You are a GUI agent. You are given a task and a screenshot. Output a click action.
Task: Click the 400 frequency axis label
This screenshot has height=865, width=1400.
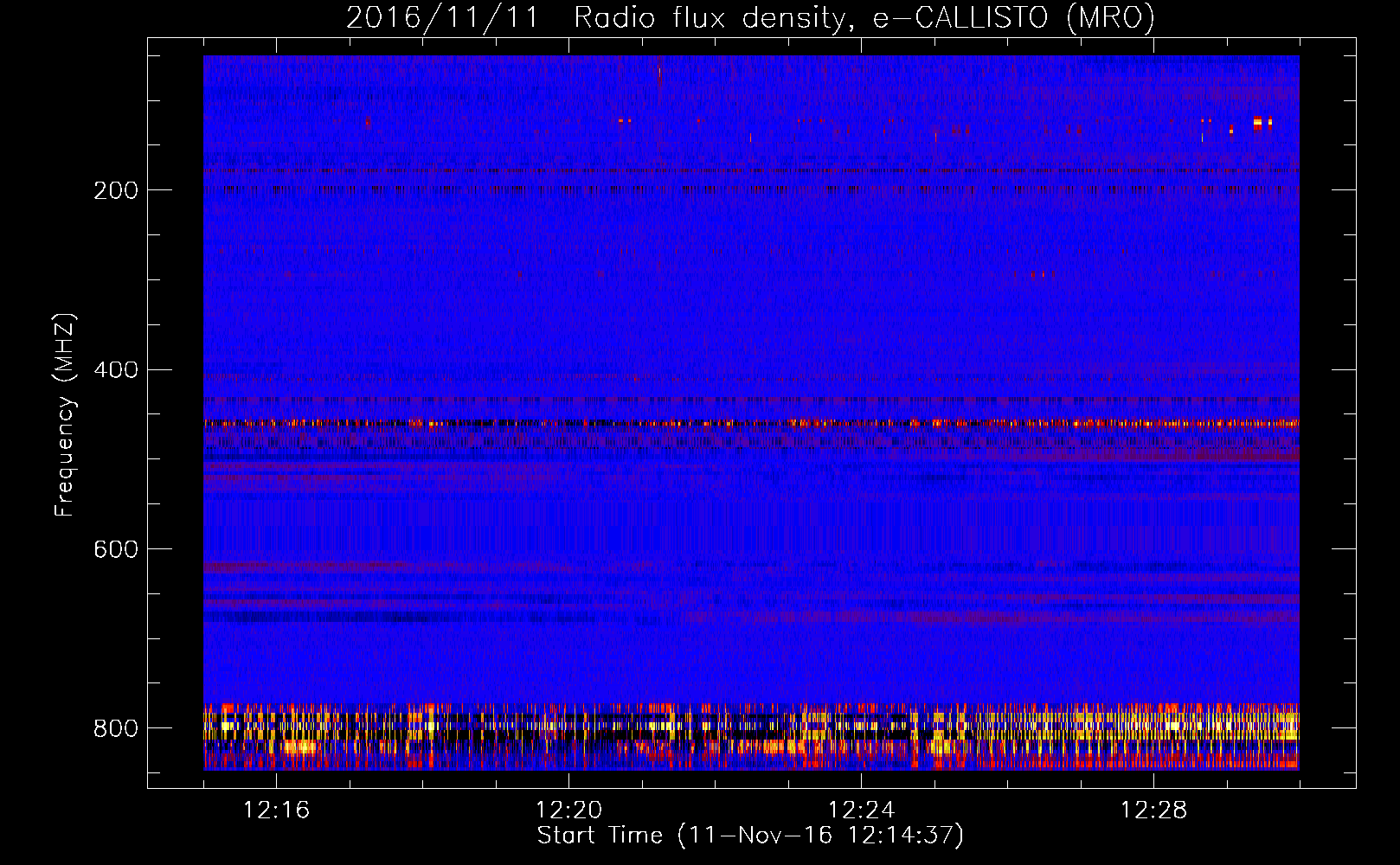coord(116,370)
